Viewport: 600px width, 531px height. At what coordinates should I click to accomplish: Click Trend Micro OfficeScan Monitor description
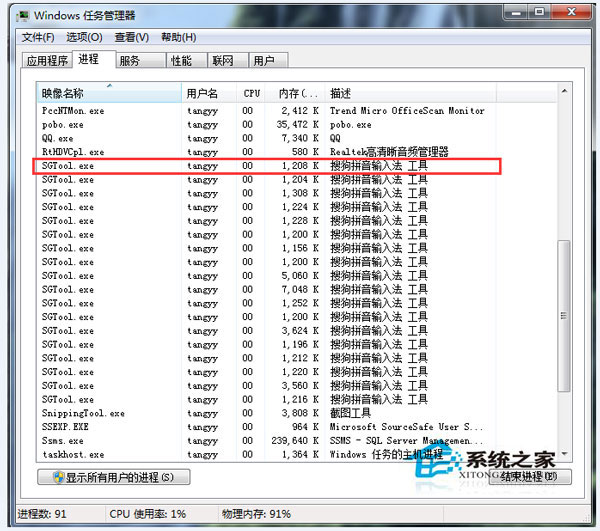pyautogui.click(x=407, y=111)
